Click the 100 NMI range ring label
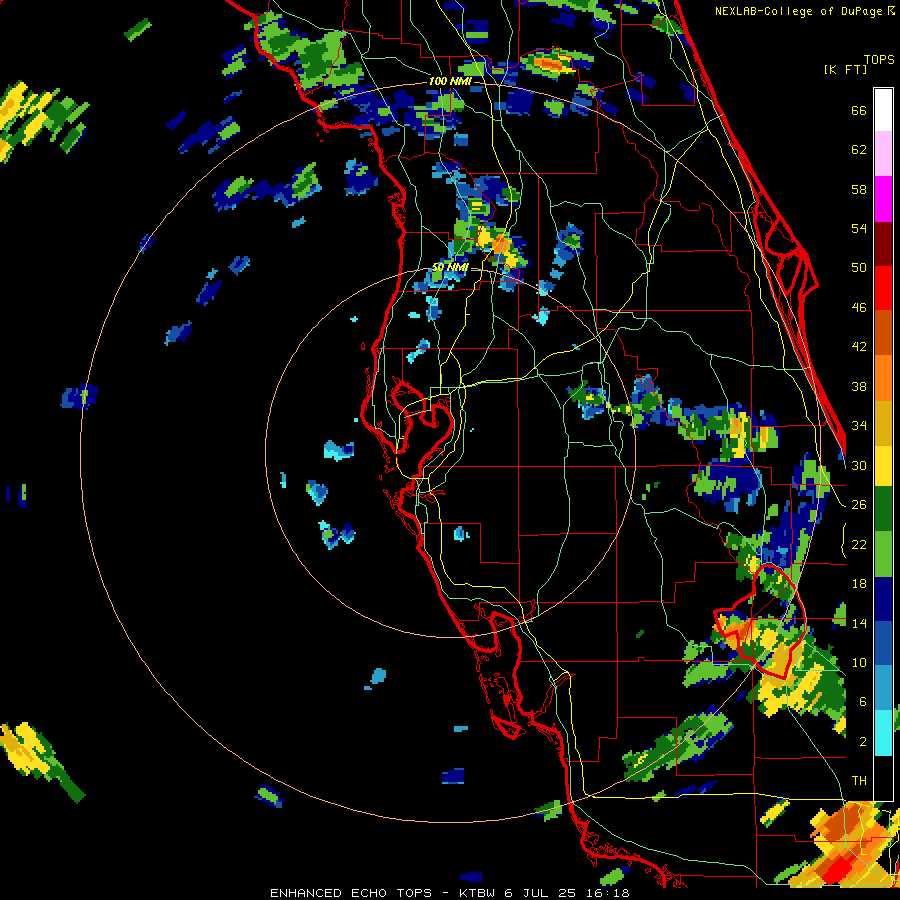The image size is (900, 900). pos(450,82)
